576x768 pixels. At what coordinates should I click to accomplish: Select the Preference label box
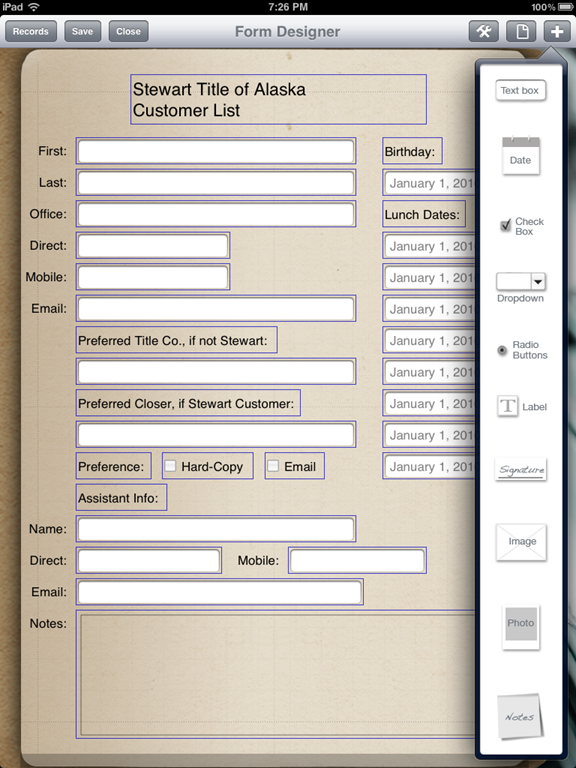point(114,466)
